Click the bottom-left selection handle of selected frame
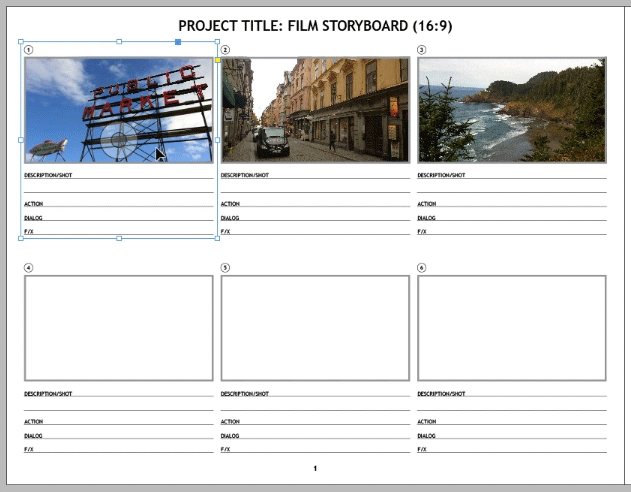Screen dimensions: 631x492 click(x=21, y=239)
